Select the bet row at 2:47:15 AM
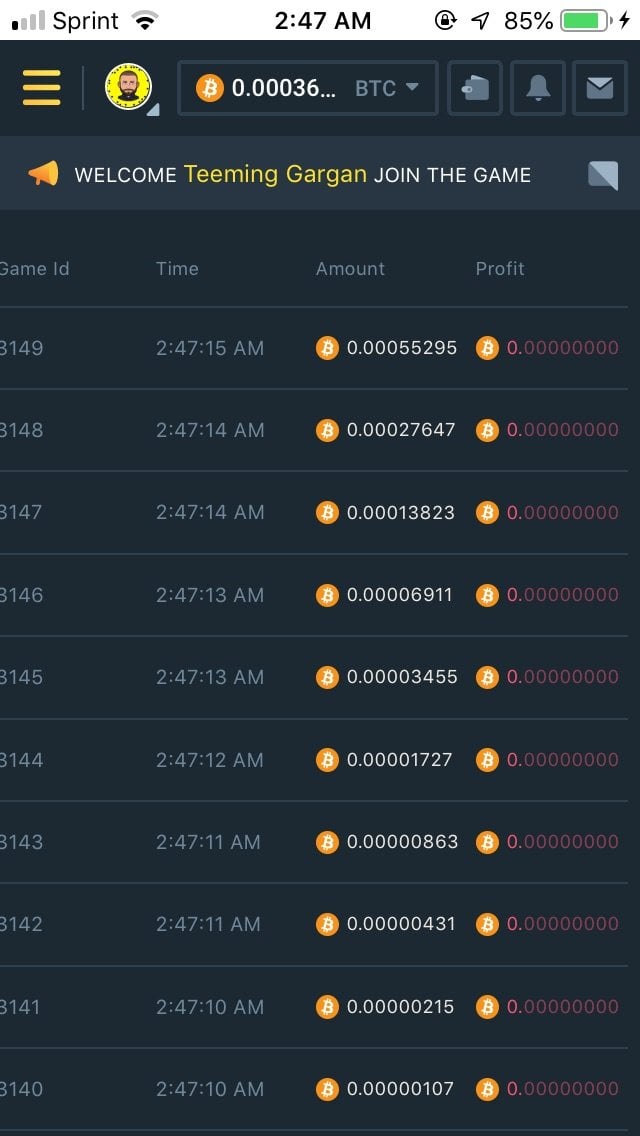 tap(210, 348)
